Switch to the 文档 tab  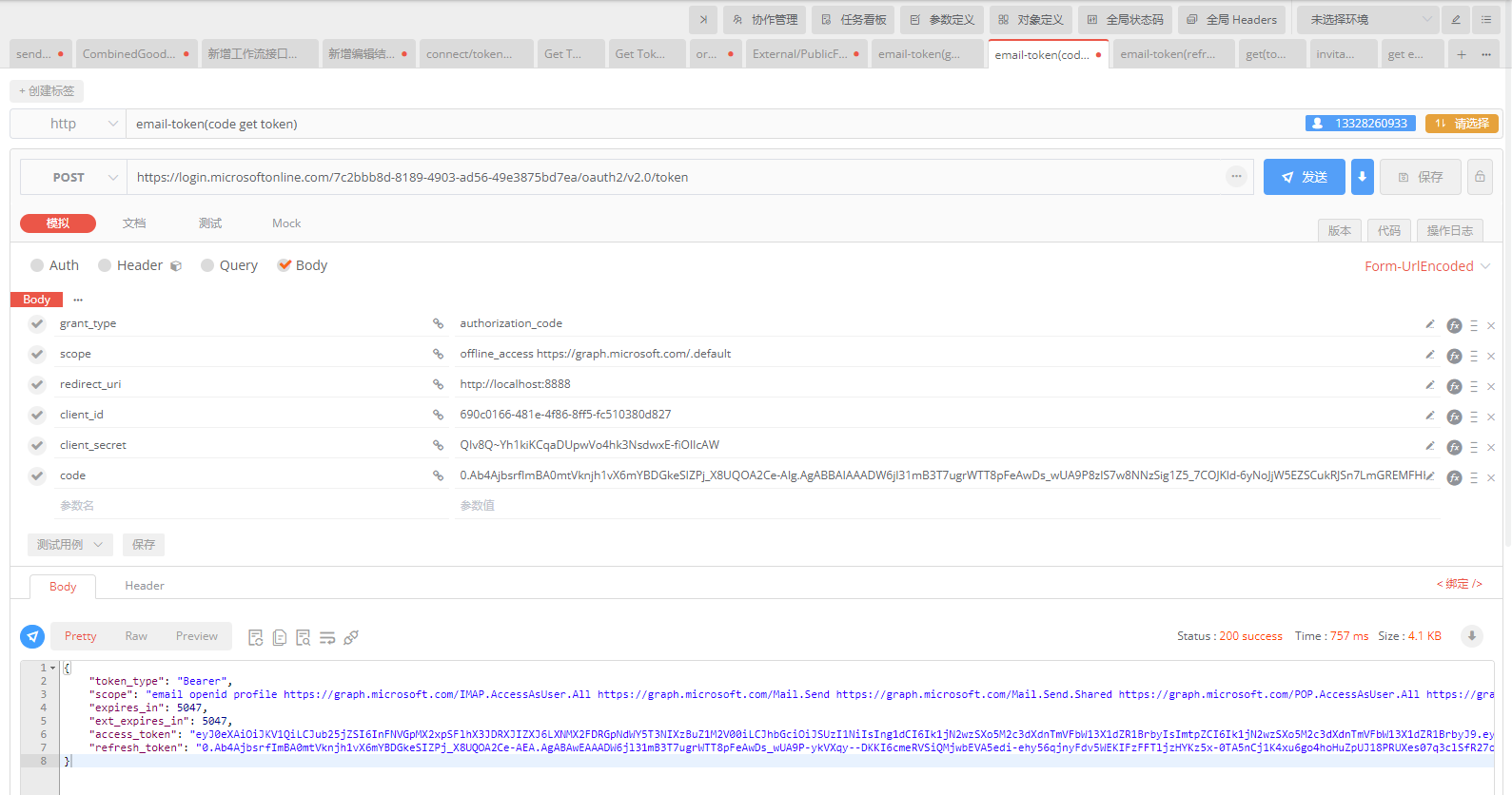[134, 223]
